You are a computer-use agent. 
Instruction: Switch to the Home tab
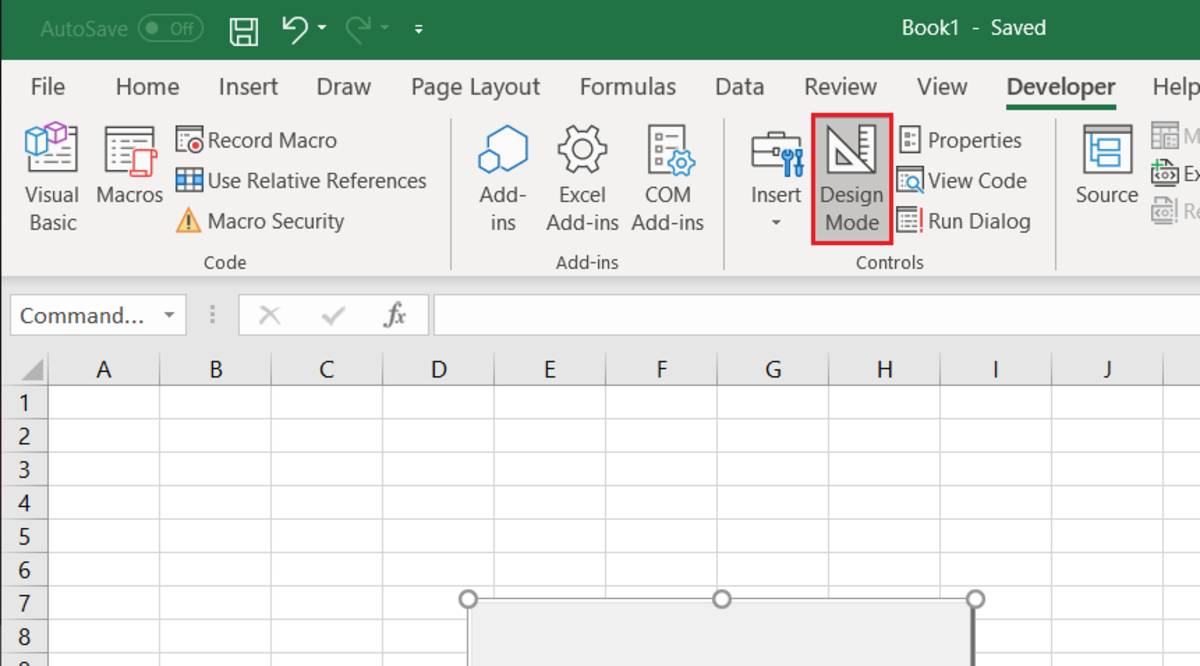(x=147, y=87)
